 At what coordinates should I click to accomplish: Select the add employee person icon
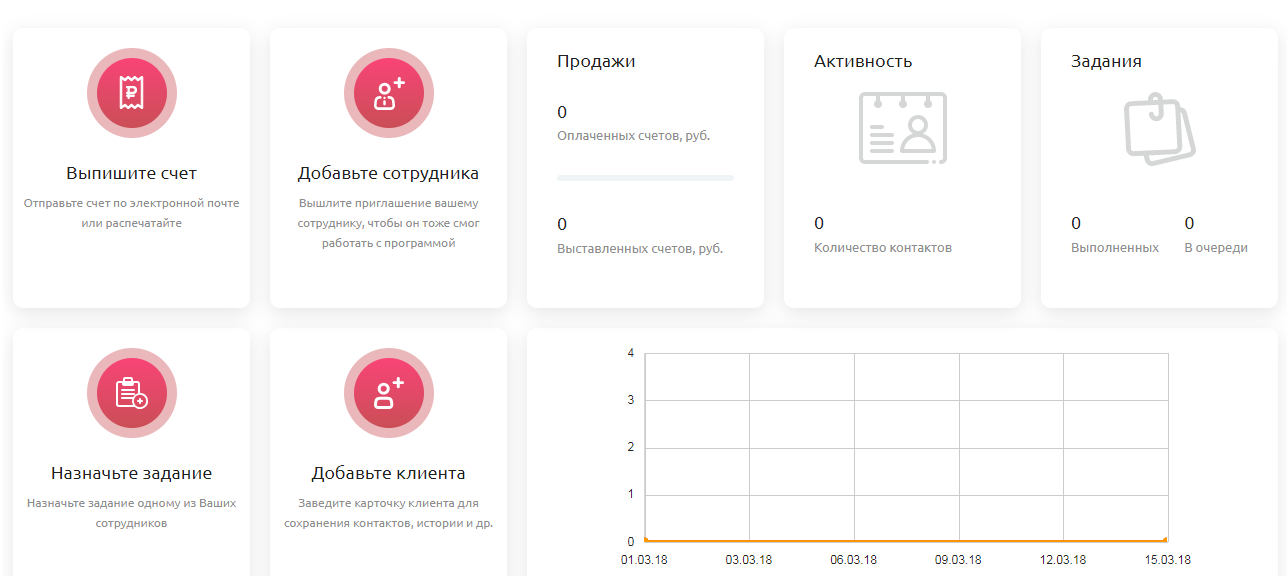388,92
